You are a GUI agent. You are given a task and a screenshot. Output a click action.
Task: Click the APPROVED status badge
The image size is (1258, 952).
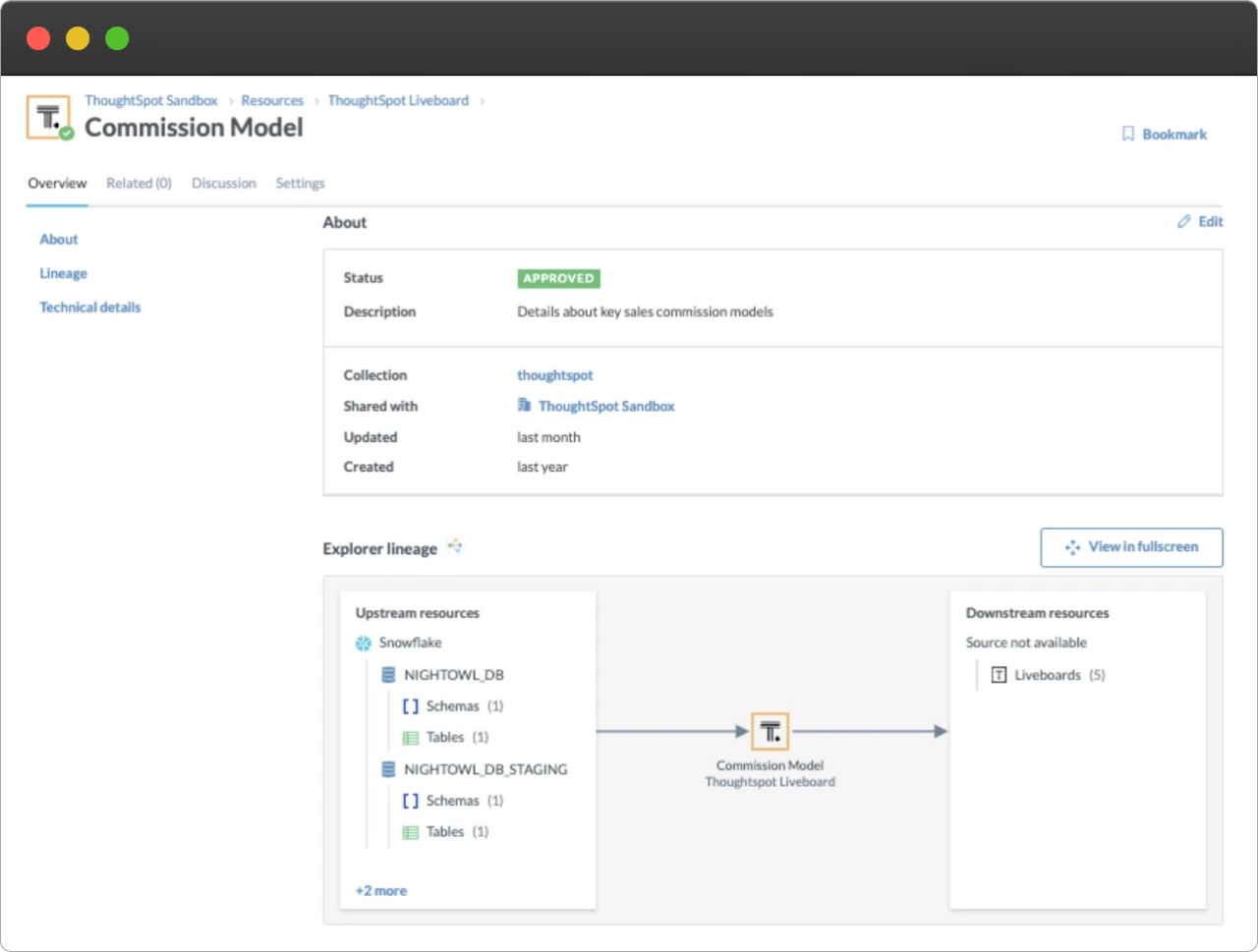point(558,279)
